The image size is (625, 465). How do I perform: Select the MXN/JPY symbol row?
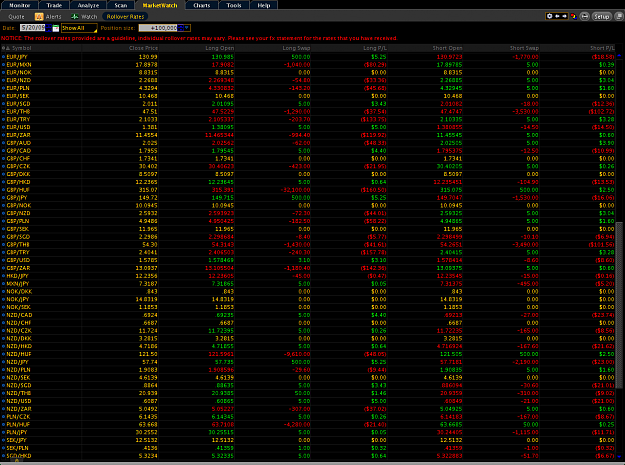coord(308,284)
